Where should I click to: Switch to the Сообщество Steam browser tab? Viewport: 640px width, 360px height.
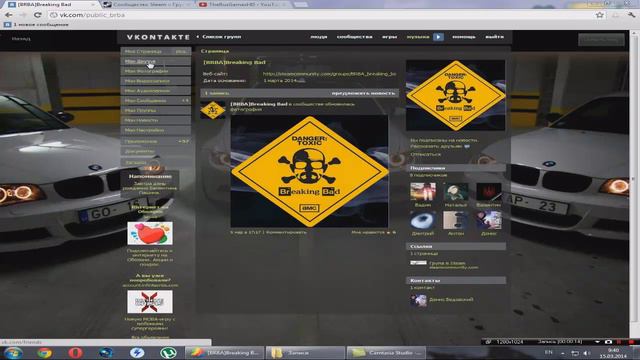point(146,5)
